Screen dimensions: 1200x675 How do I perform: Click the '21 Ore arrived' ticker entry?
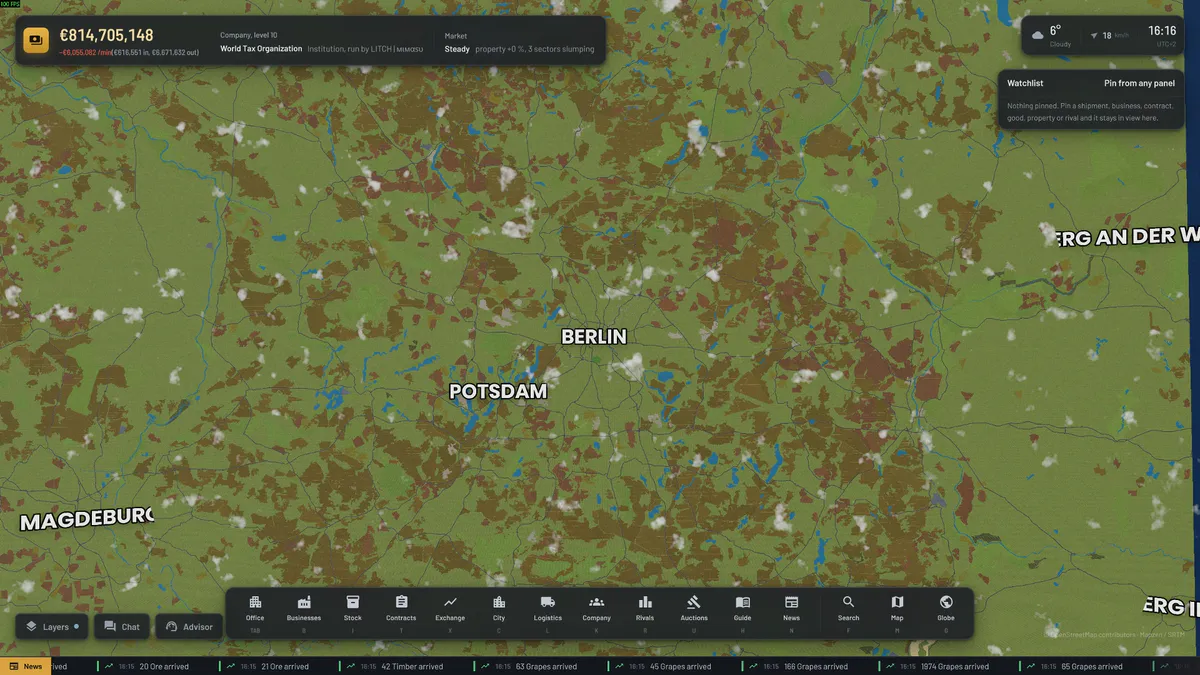click(x=264, y=666)
